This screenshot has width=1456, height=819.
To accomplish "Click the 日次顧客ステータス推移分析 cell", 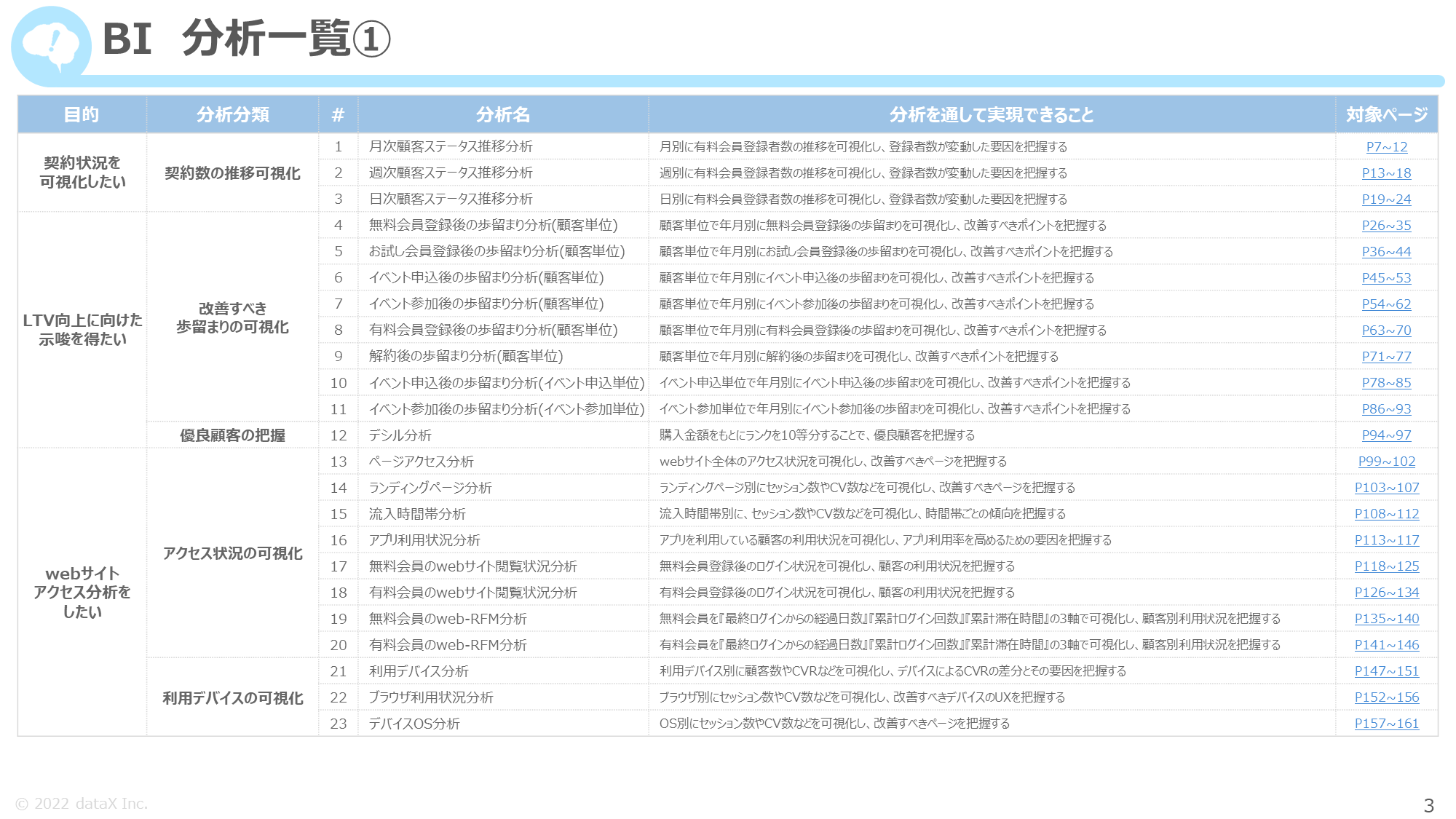I will pyautogui.click(x=503, y=199).
